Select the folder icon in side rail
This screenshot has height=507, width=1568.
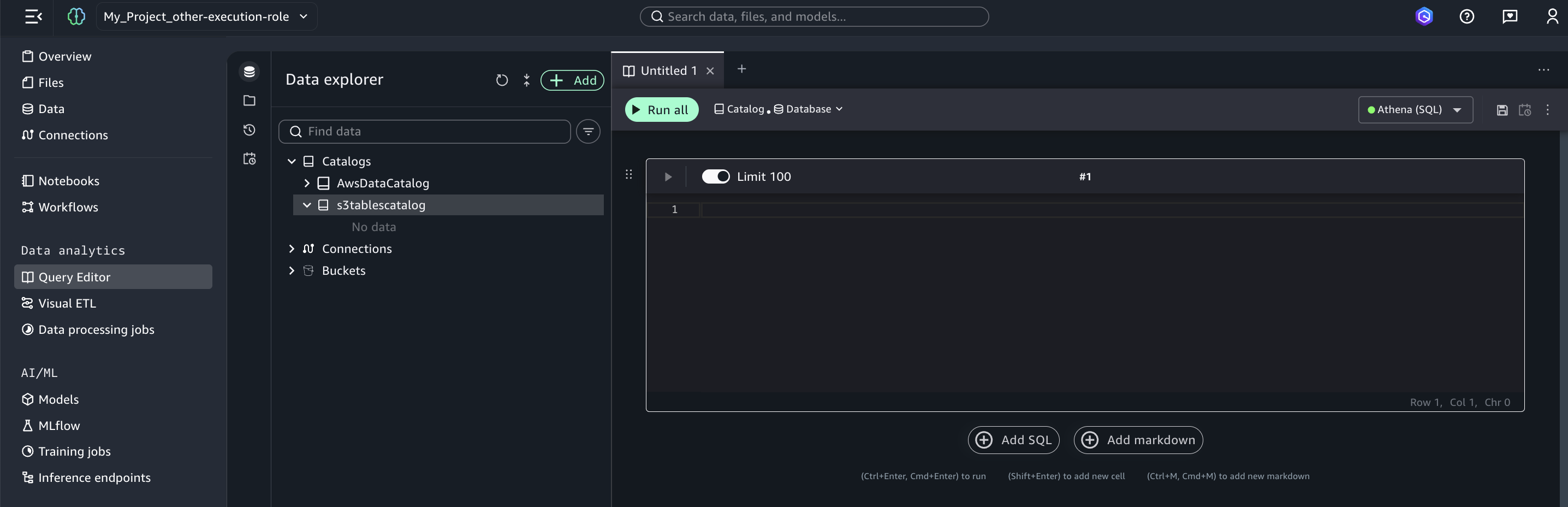pyautogui.click(x=249, y=101)
